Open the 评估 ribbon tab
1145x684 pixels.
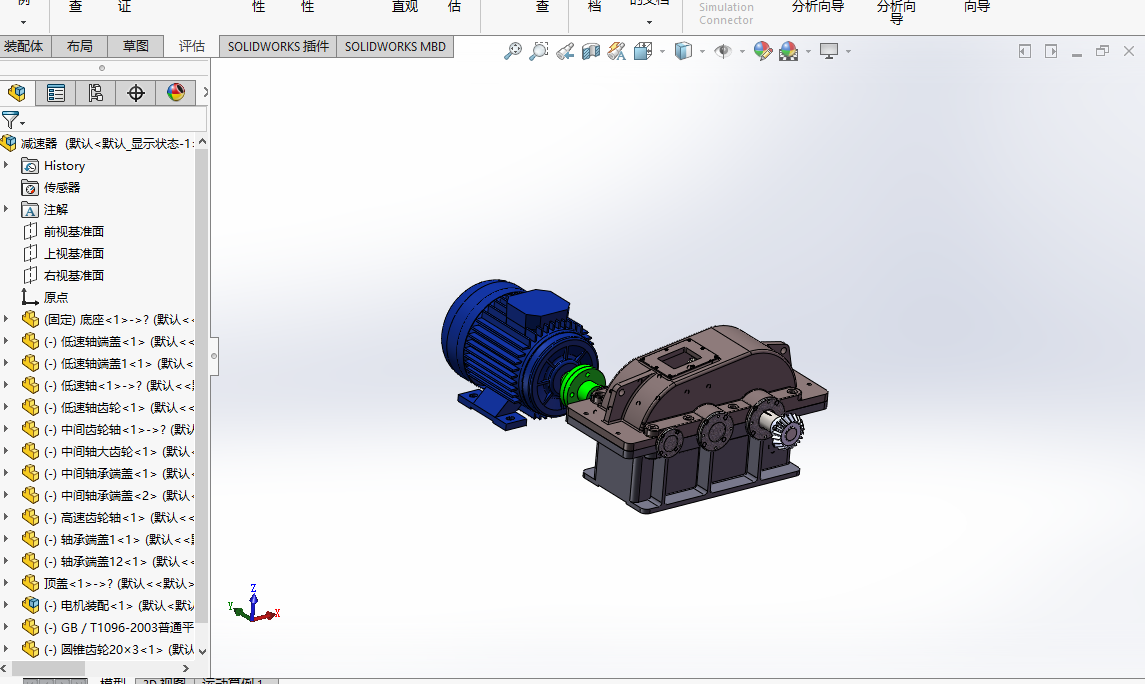pos(192,46)
